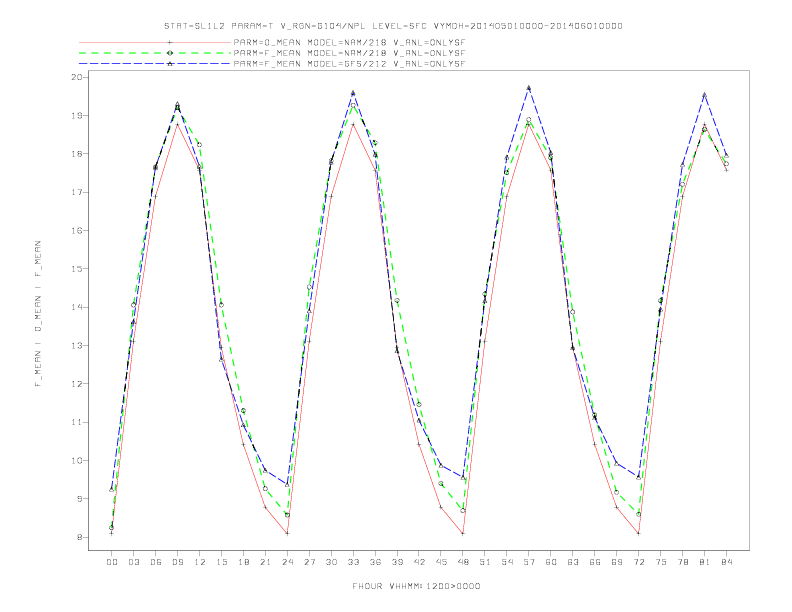The image size is (792, 612).
Task: Click y-axis tick value 9
Action: coord(79,499)
